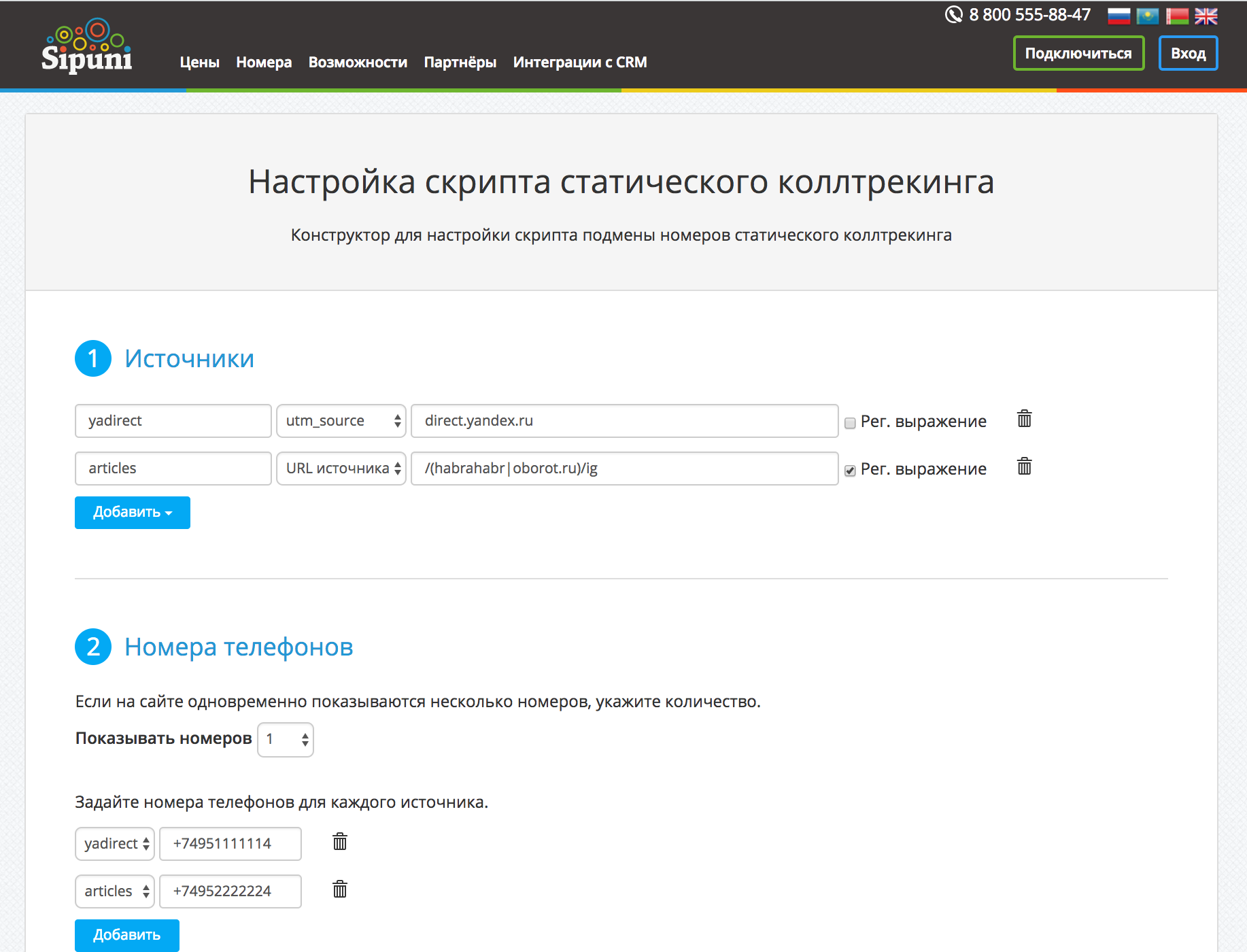Click the /(habrahabr|oborot.ru)/ig value field
This screenshot has width=1247, height=952.
(625, 469)
